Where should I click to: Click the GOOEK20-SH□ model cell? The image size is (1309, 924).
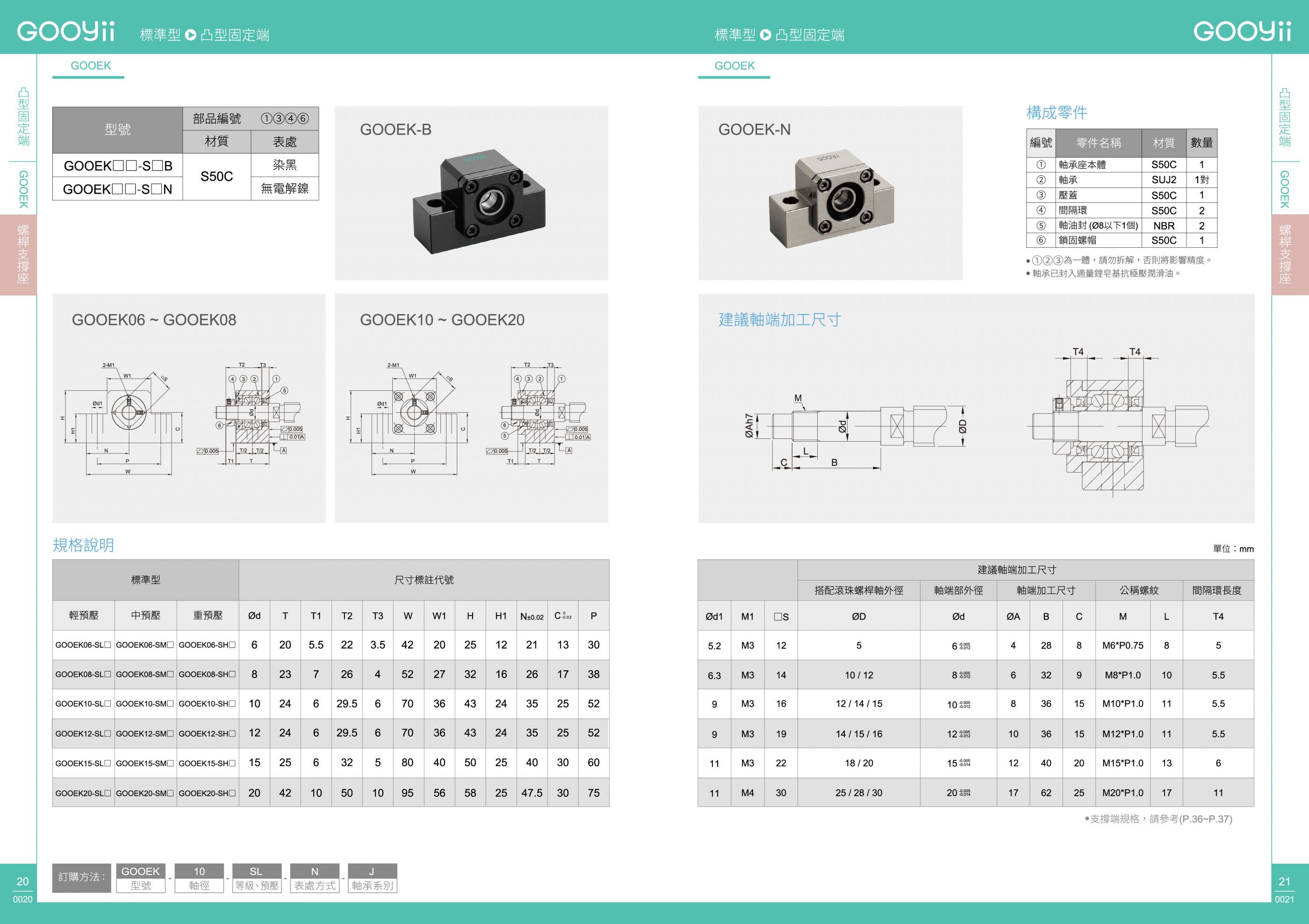coord(207,793)
